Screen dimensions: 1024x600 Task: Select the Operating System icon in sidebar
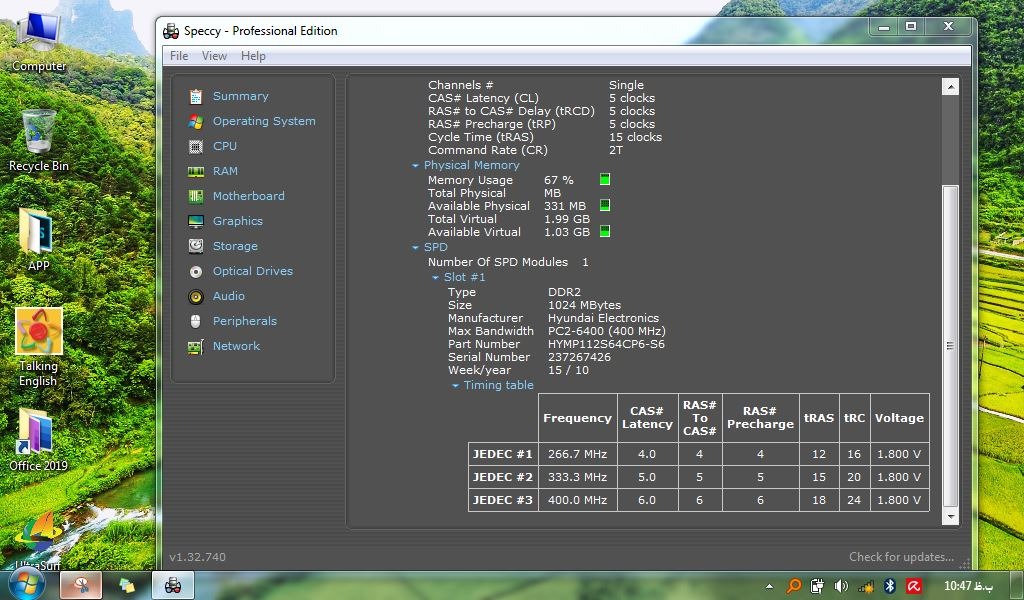(x=196, y=121)
